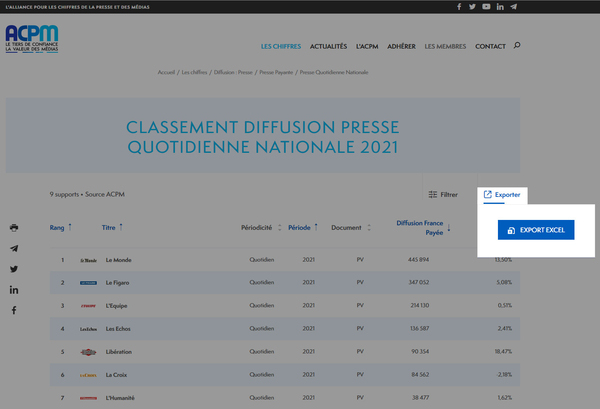Sort table by Périodicité column
This screenshot has width=600, height=409.
click(261, 228)
